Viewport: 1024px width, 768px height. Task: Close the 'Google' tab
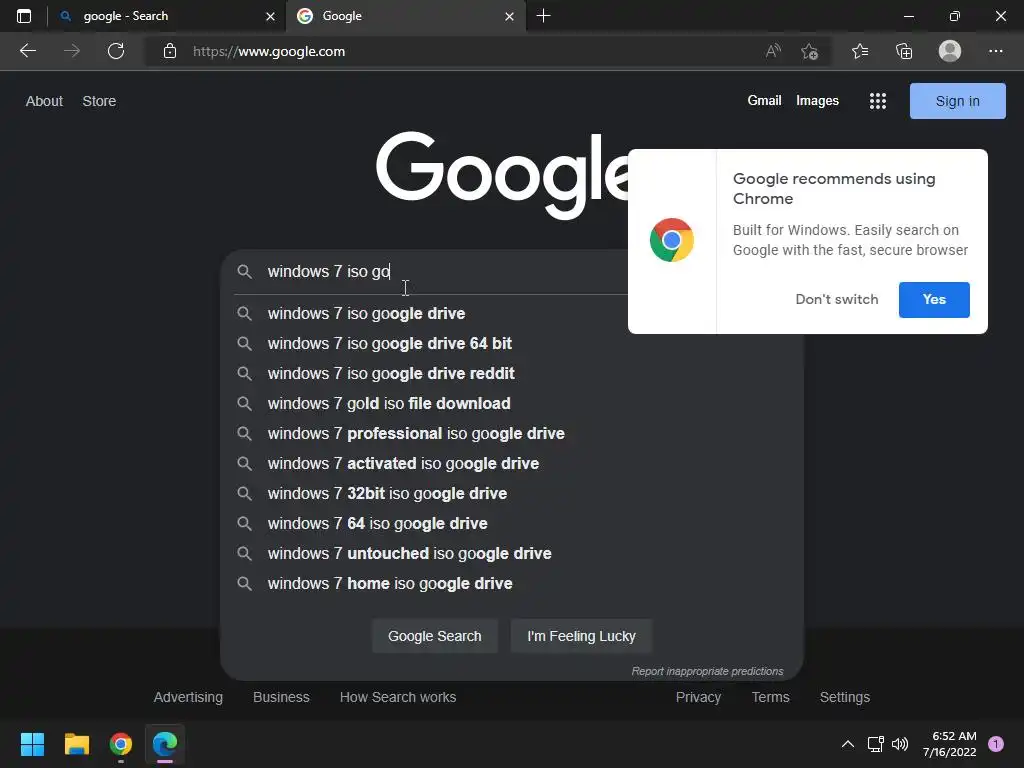pyautogui.click(x=509, y=16)
